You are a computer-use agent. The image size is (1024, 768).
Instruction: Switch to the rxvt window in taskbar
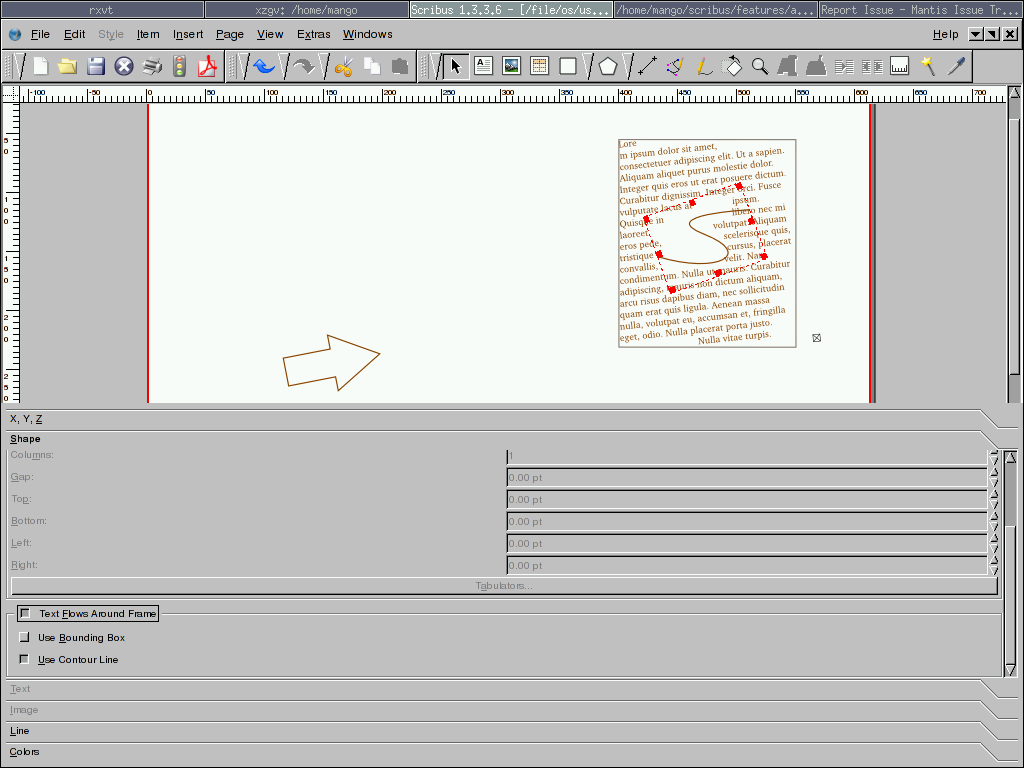(x=102, y=10)
